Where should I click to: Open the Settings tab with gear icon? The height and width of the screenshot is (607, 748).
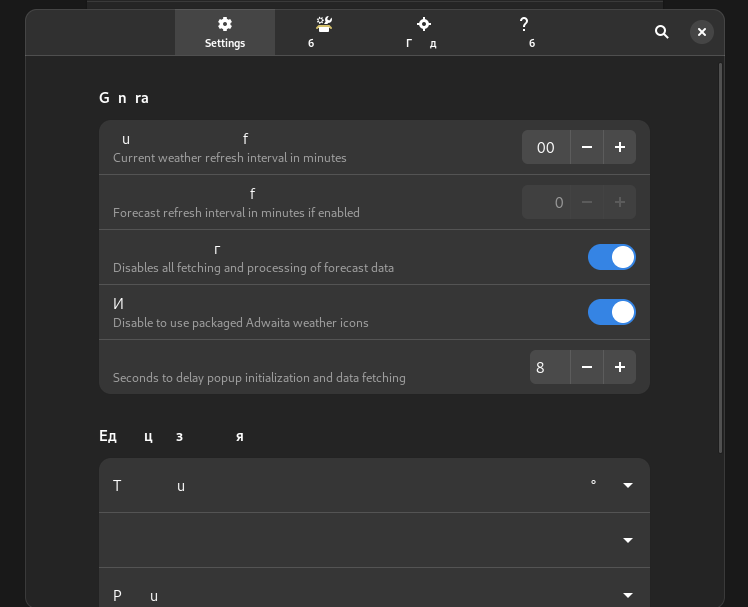[x=225, y=33]
